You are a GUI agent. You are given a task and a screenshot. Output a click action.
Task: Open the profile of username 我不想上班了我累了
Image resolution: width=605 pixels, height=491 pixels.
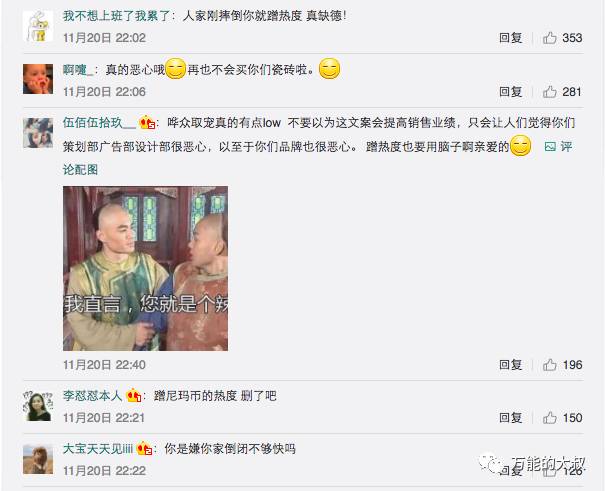pos(116,16)
